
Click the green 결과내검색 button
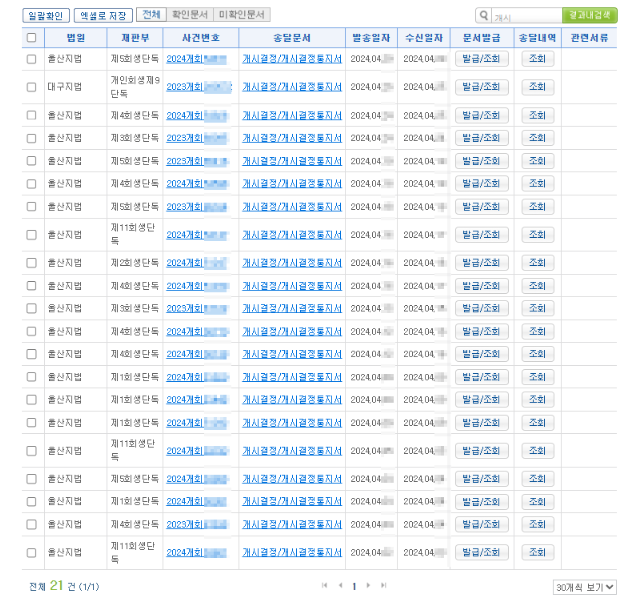point(590,16)
